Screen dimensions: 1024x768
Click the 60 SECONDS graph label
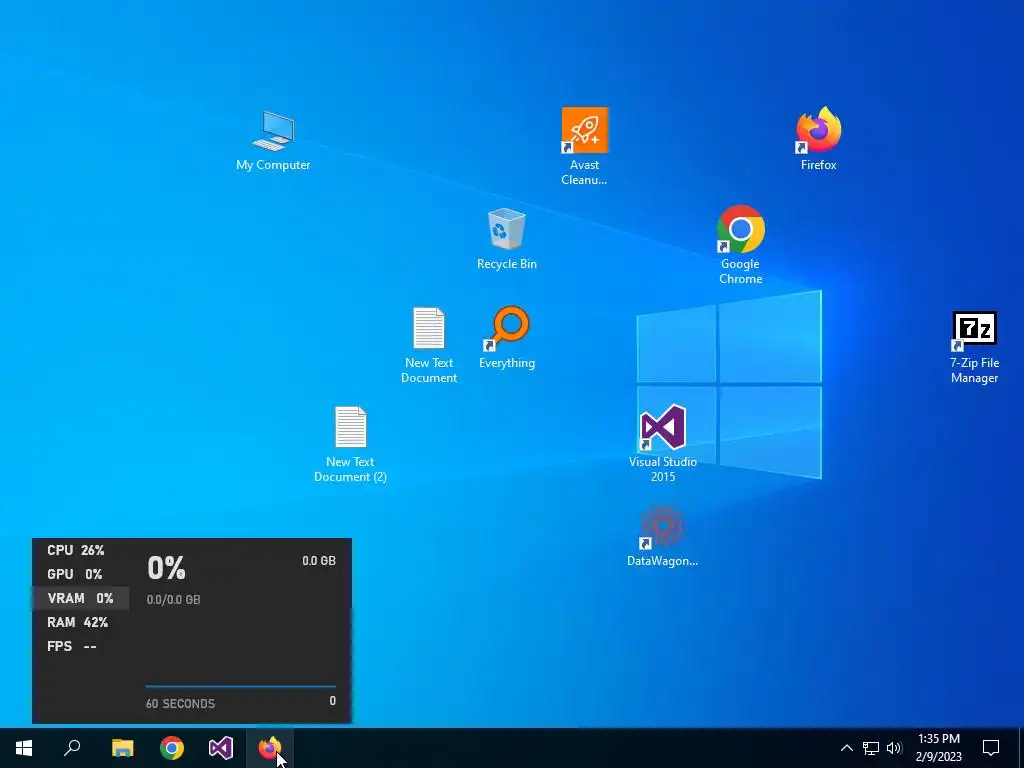[180, 704]
